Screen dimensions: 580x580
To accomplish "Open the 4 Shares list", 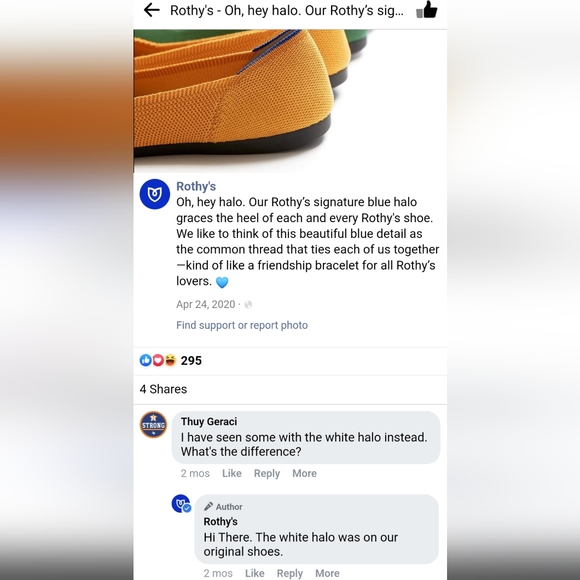I will tap(163, 389).
